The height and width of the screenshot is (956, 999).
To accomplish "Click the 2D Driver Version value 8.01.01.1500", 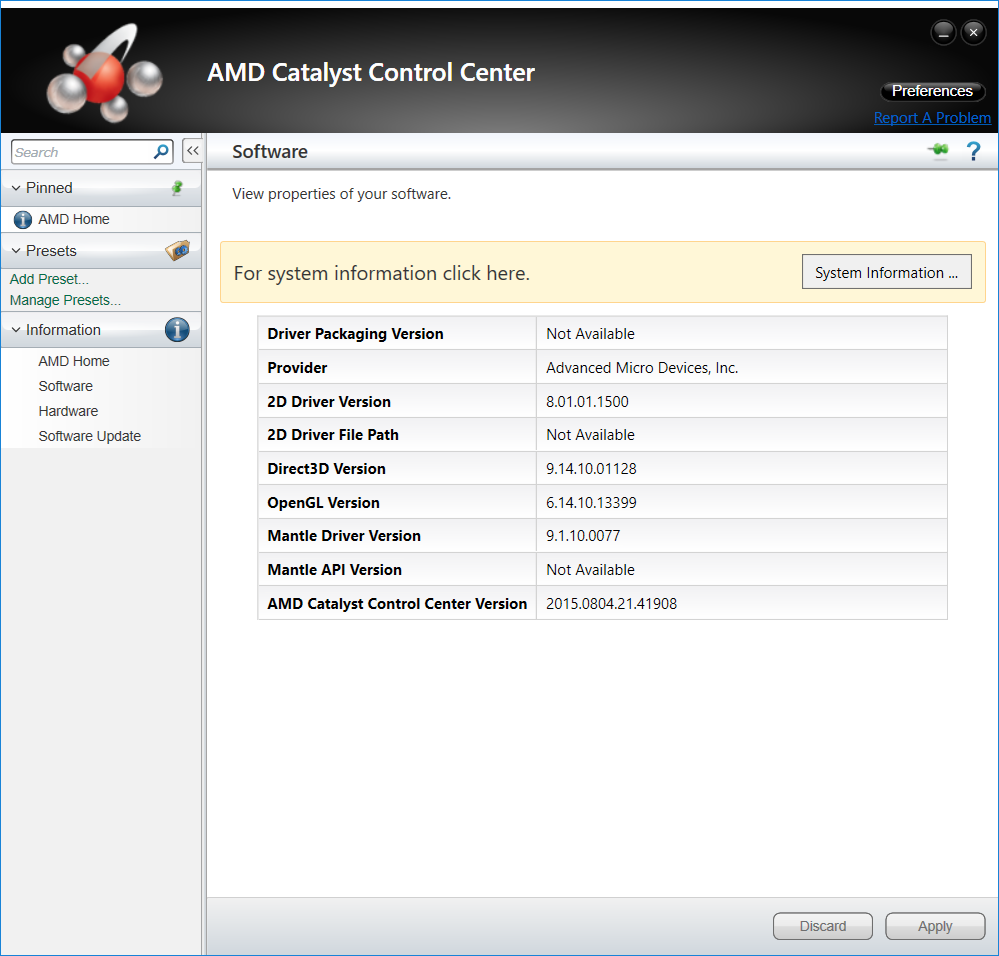I will [587, 402].
